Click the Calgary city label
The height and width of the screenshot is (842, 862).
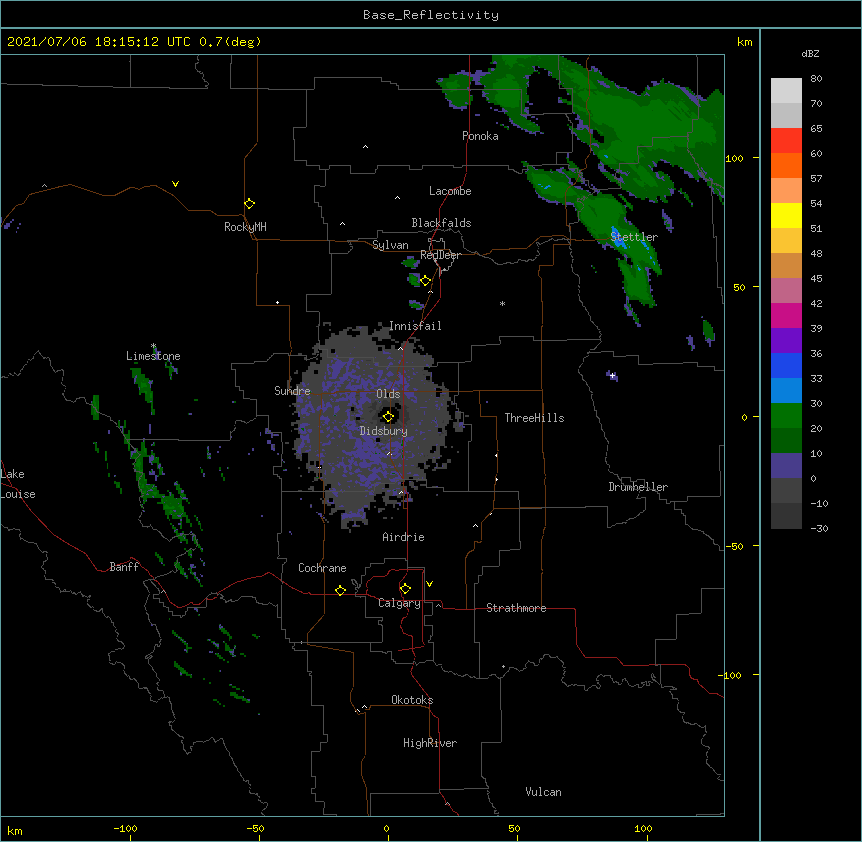[x=399, y=603]
